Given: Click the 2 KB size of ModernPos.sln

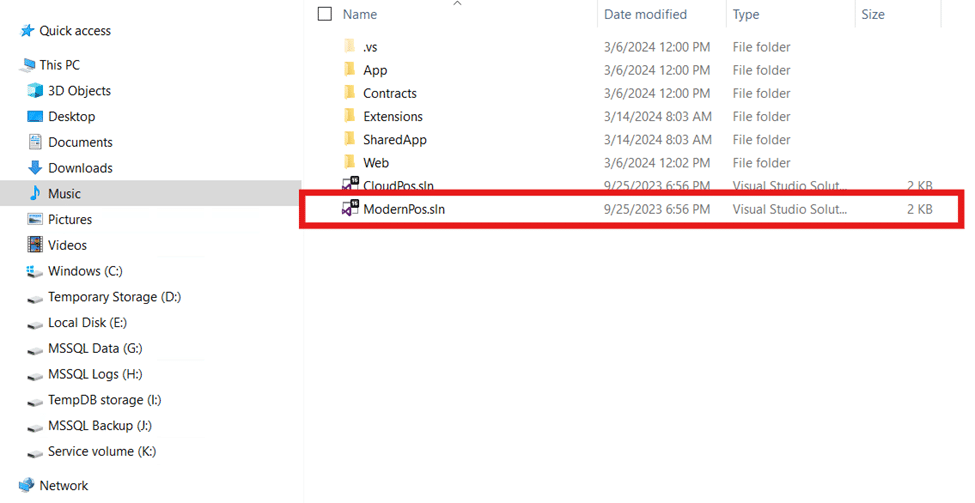Looking at the screenshot, I should click(x=920, y=209).
